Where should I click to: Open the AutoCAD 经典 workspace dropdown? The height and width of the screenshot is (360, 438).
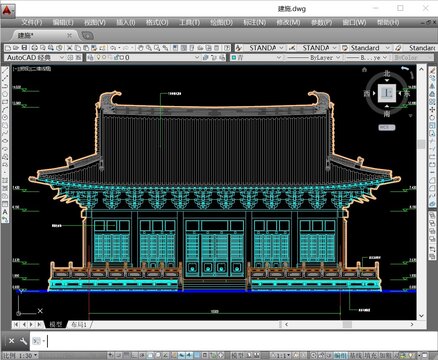(35, 57)
